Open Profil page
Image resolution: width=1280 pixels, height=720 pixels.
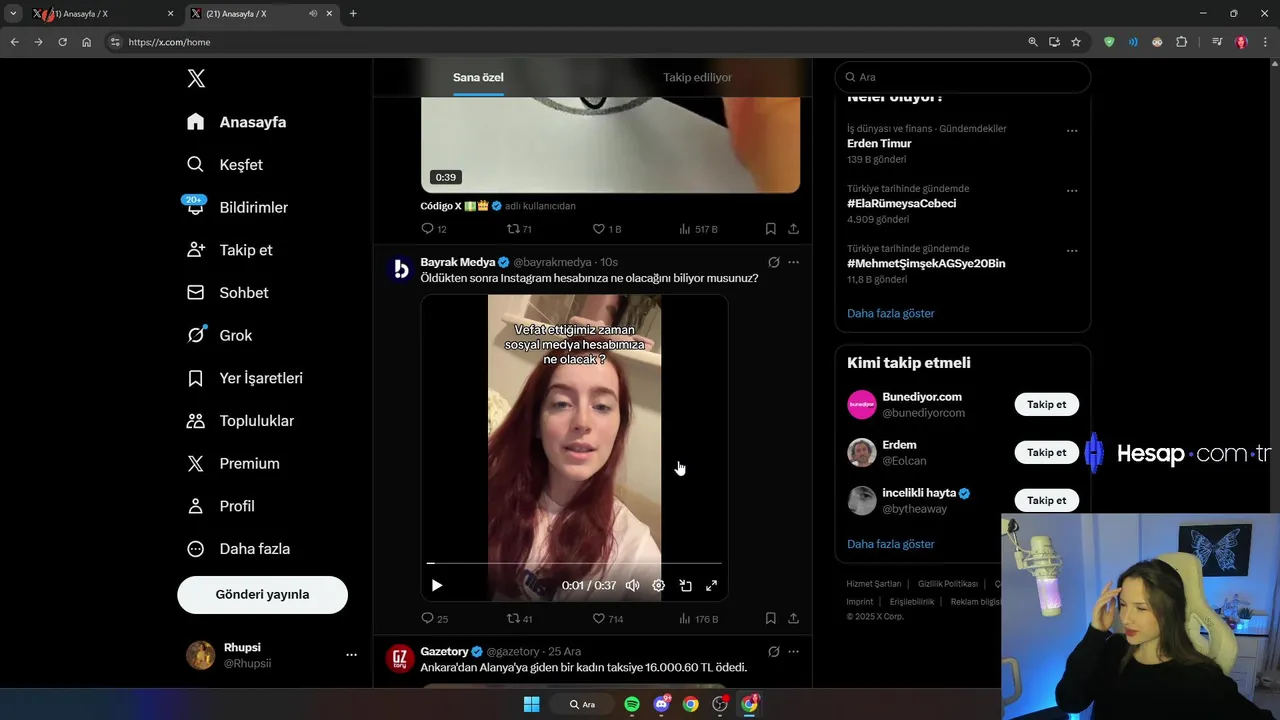pyautogui.click(x=221, y=506)
